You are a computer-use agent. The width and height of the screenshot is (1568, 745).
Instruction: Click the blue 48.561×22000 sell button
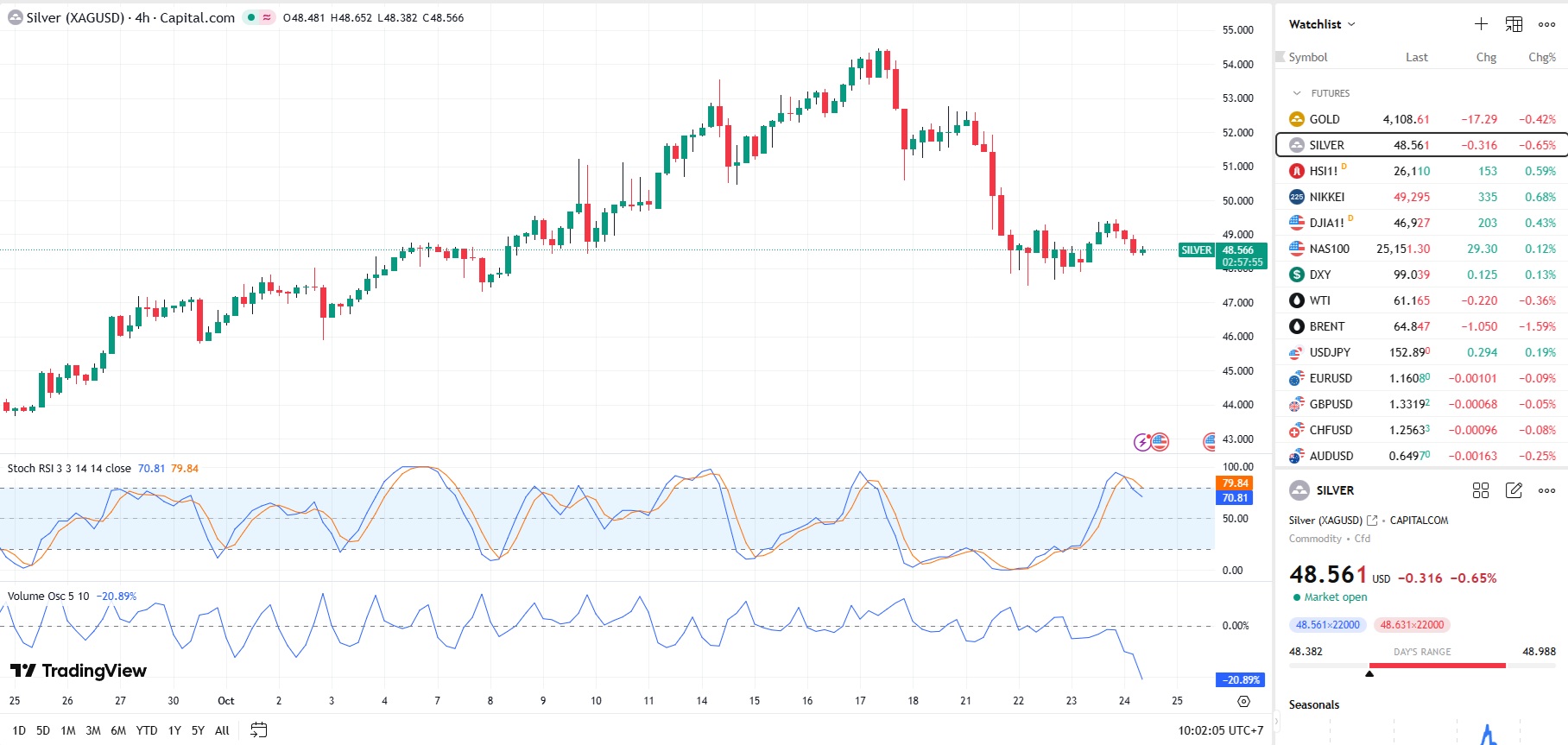coord(1327,625)
